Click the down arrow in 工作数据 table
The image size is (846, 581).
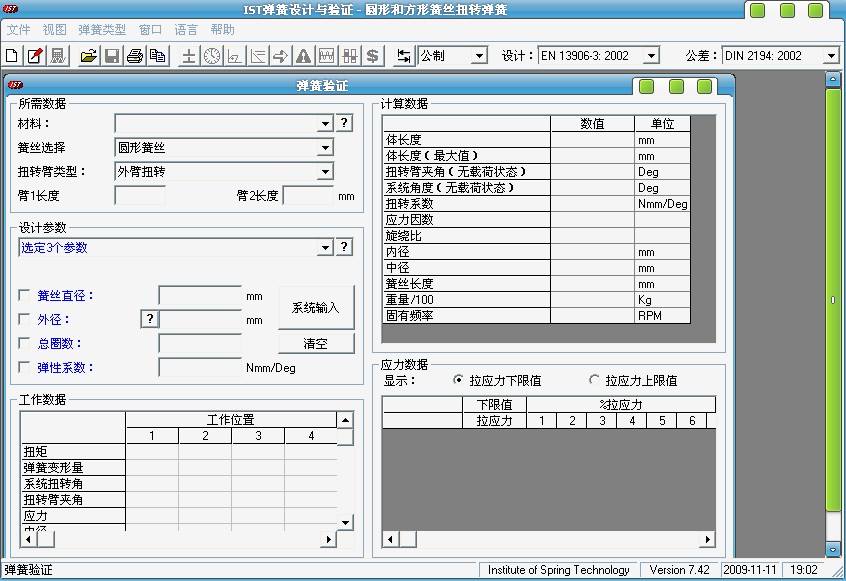tap(345, 522)
